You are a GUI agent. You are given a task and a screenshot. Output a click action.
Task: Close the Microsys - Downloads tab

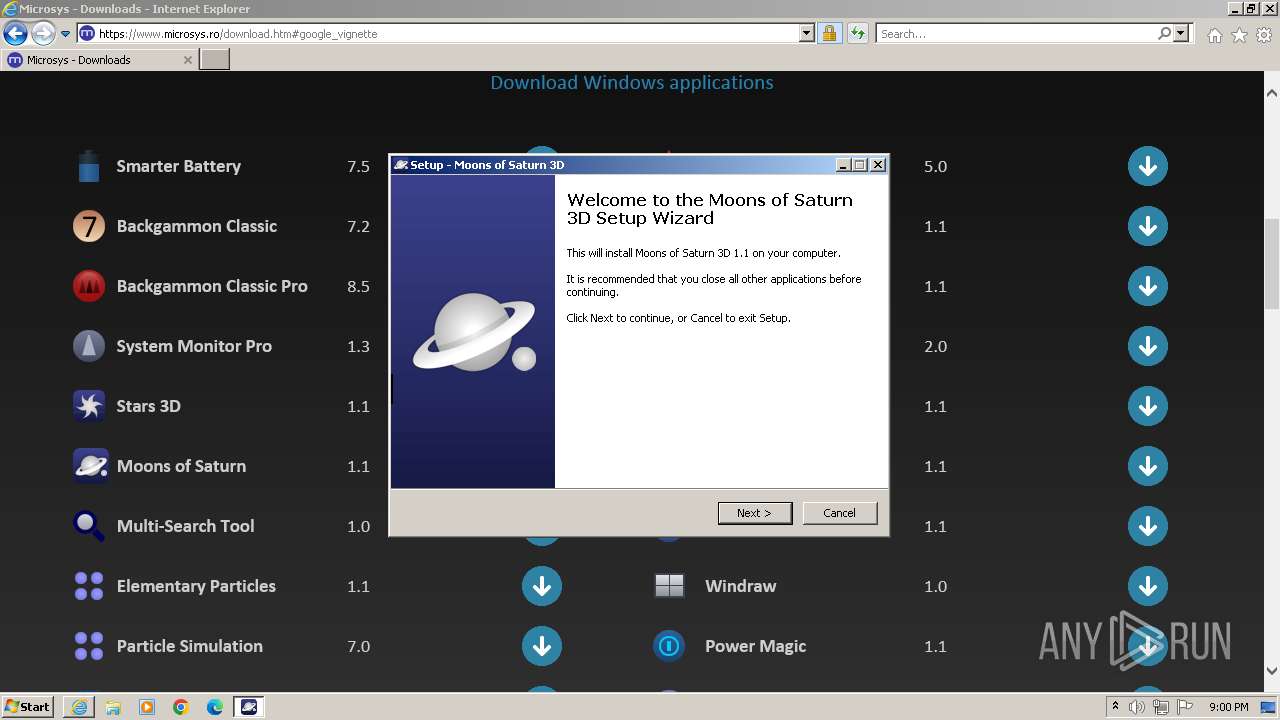click(187, 60)
